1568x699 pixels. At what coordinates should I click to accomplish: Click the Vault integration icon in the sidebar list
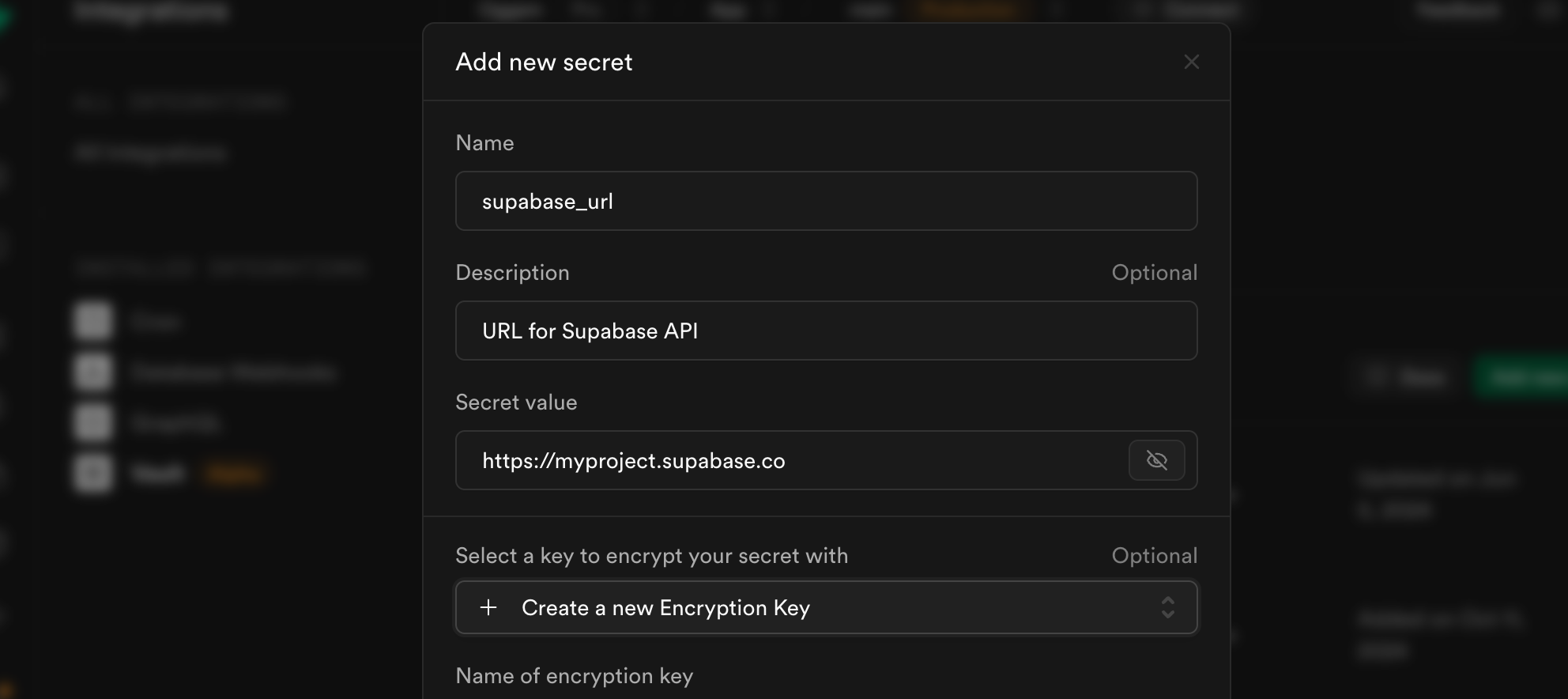click(92, 472)
